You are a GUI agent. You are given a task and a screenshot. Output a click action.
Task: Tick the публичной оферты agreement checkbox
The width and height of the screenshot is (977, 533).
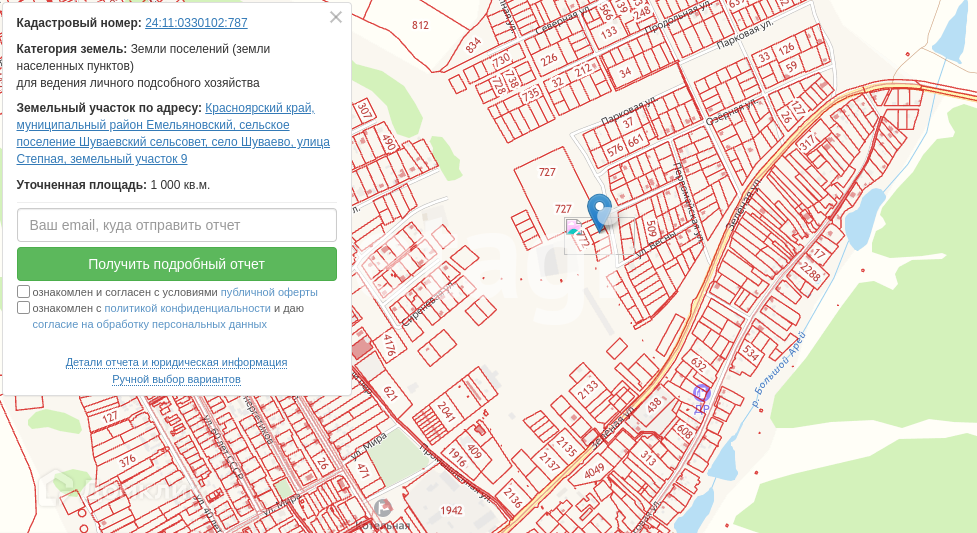(24, 292)
